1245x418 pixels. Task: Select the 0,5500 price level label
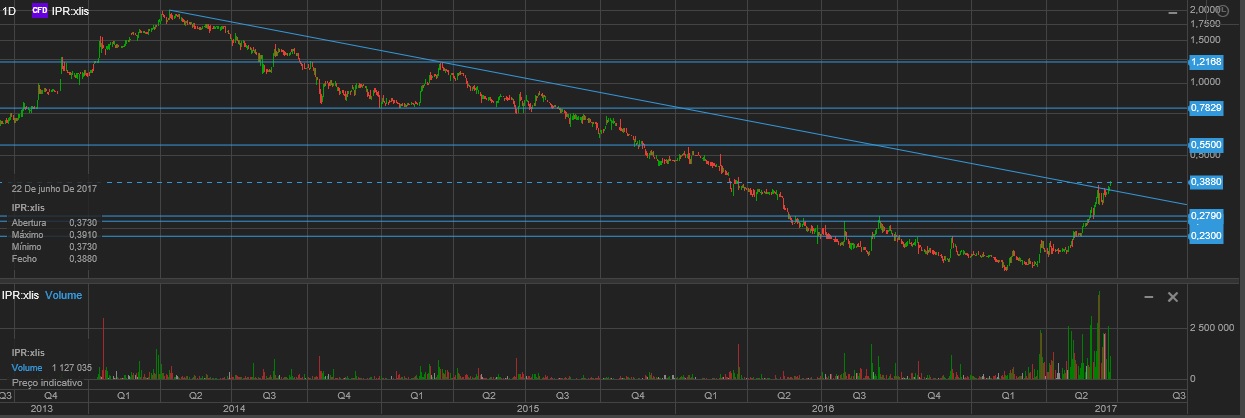1205,145
